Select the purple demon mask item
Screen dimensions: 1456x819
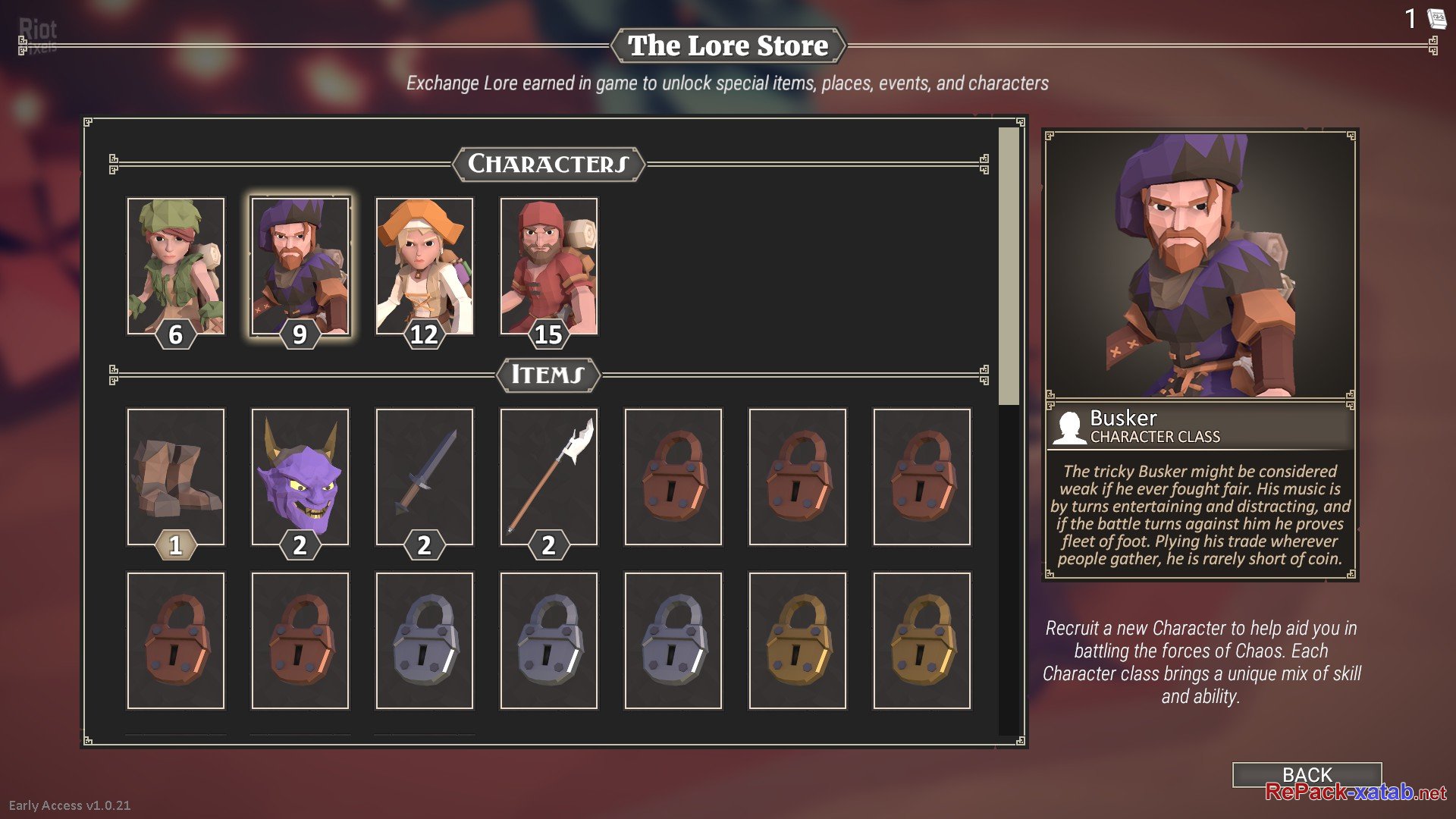pos(300,477)
